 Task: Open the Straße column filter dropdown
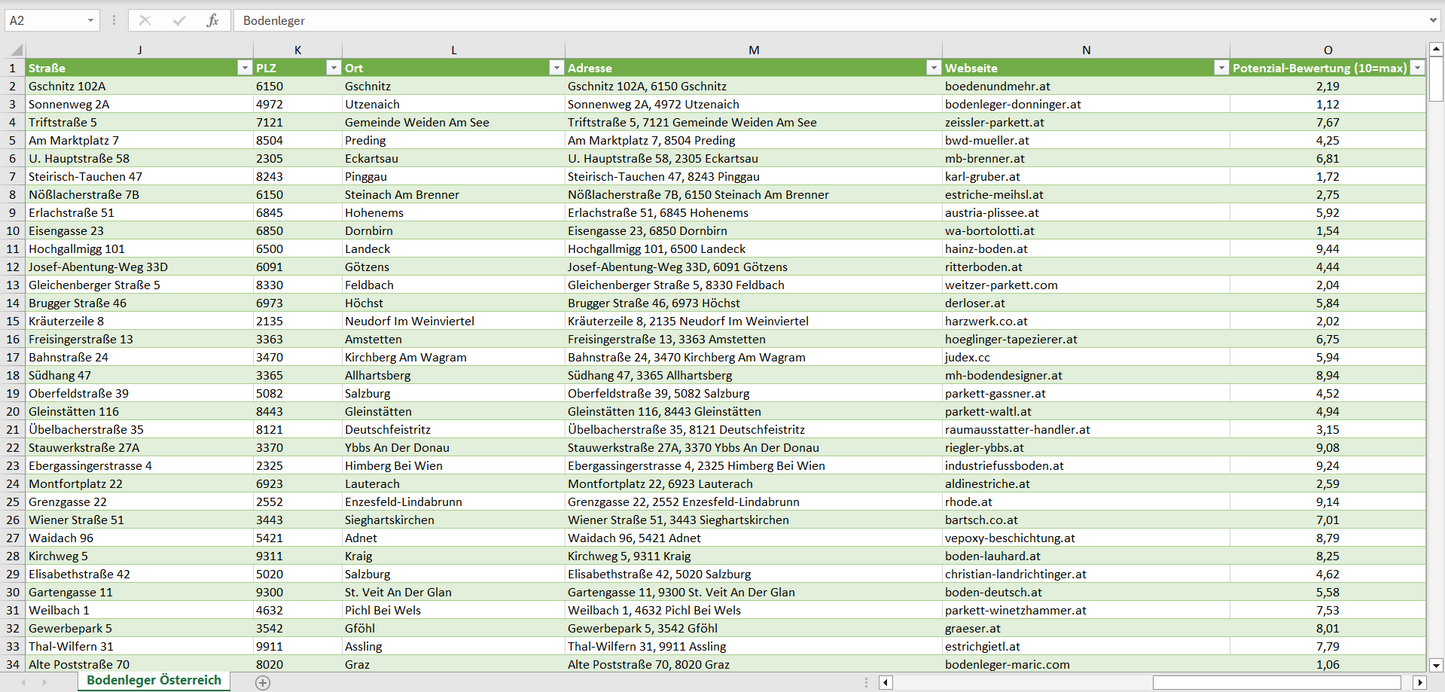point(244,68)
